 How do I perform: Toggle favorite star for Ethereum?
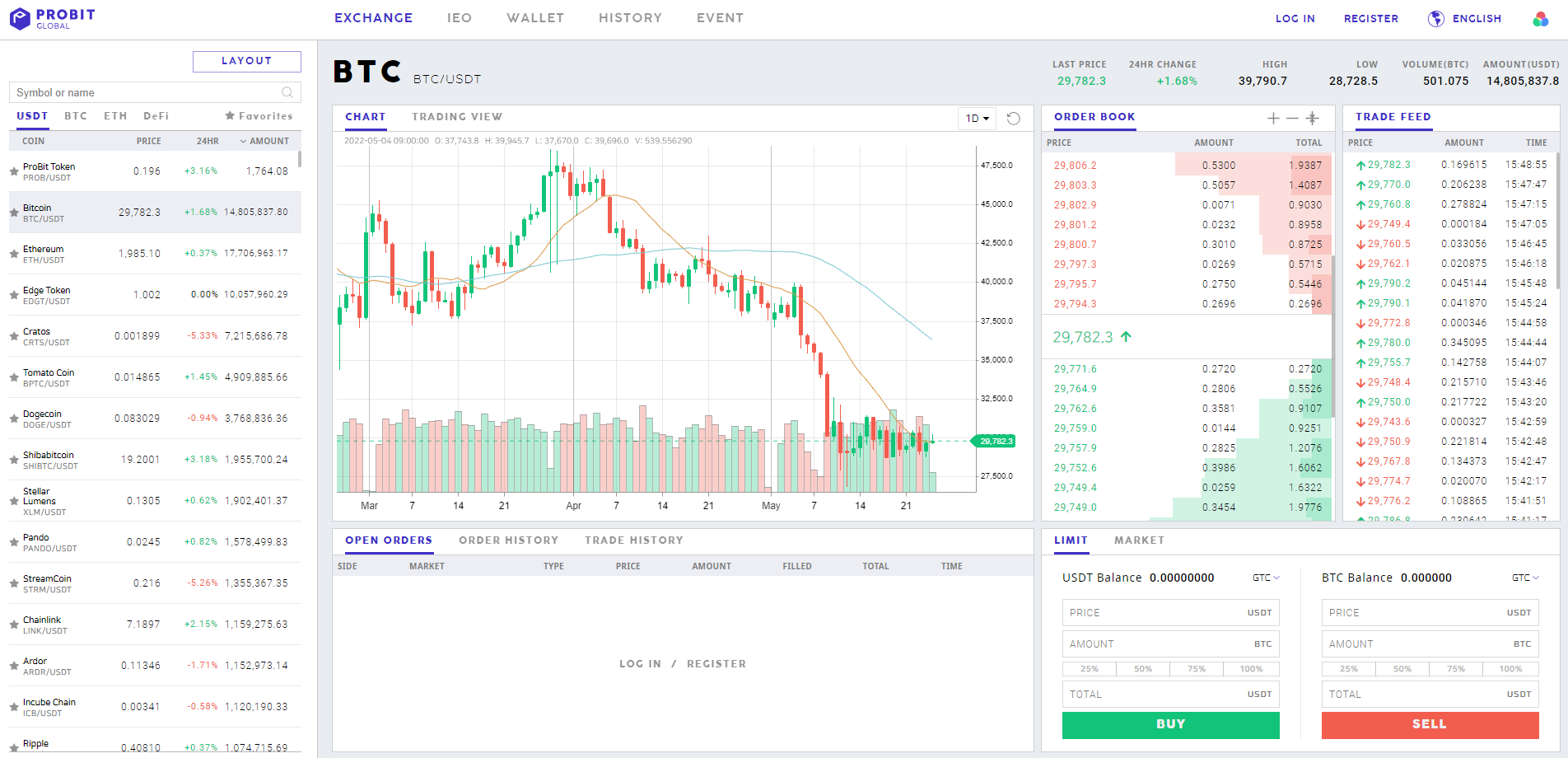(x=14, y=254)
